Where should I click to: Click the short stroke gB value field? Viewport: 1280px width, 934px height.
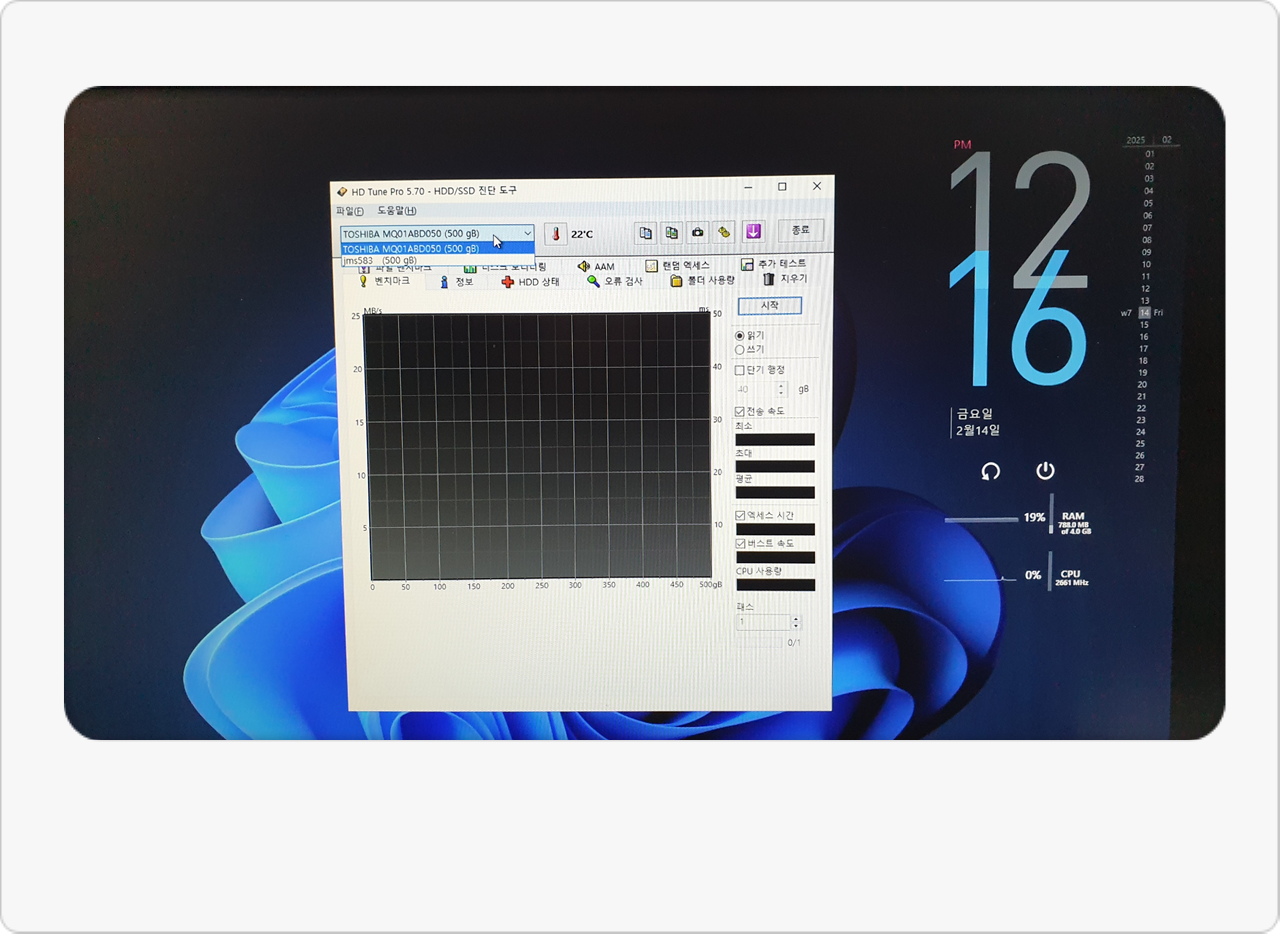coord(755,389)
